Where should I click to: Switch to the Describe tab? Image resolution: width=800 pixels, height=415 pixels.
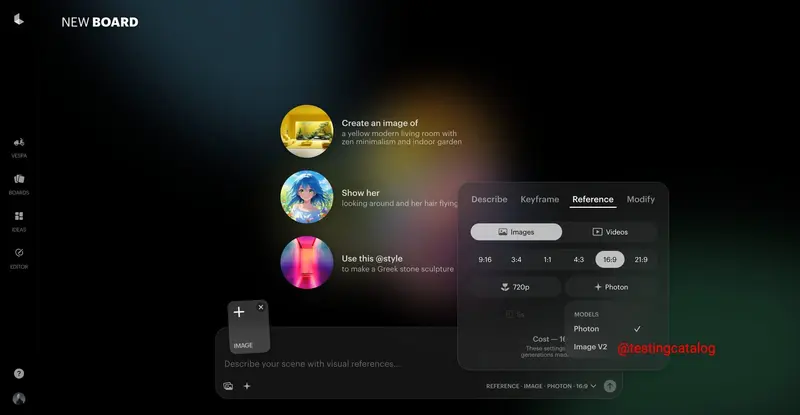[x=489, y=200]
